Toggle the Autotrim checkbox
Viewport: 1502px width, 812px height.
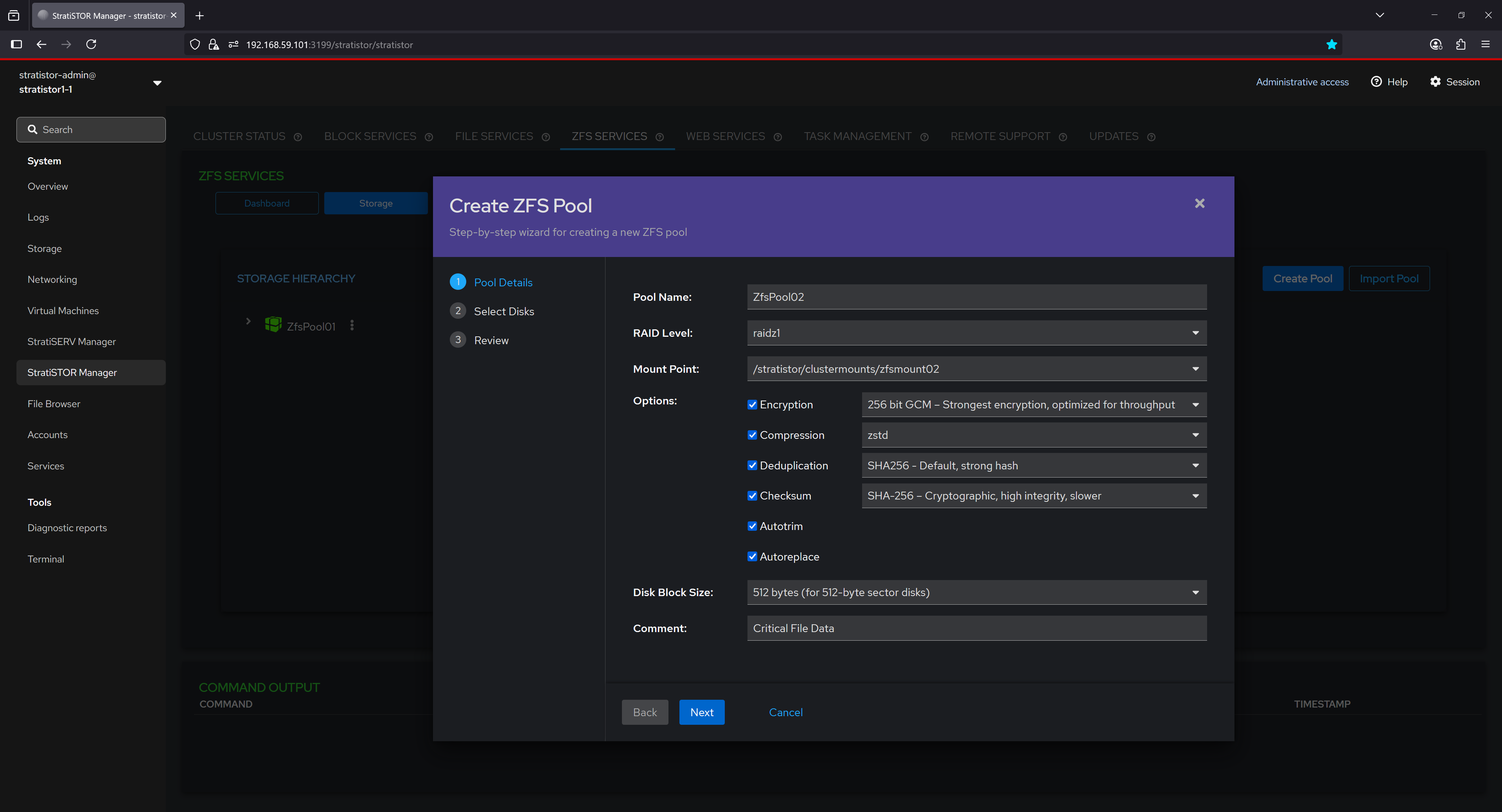pos(752,526)
